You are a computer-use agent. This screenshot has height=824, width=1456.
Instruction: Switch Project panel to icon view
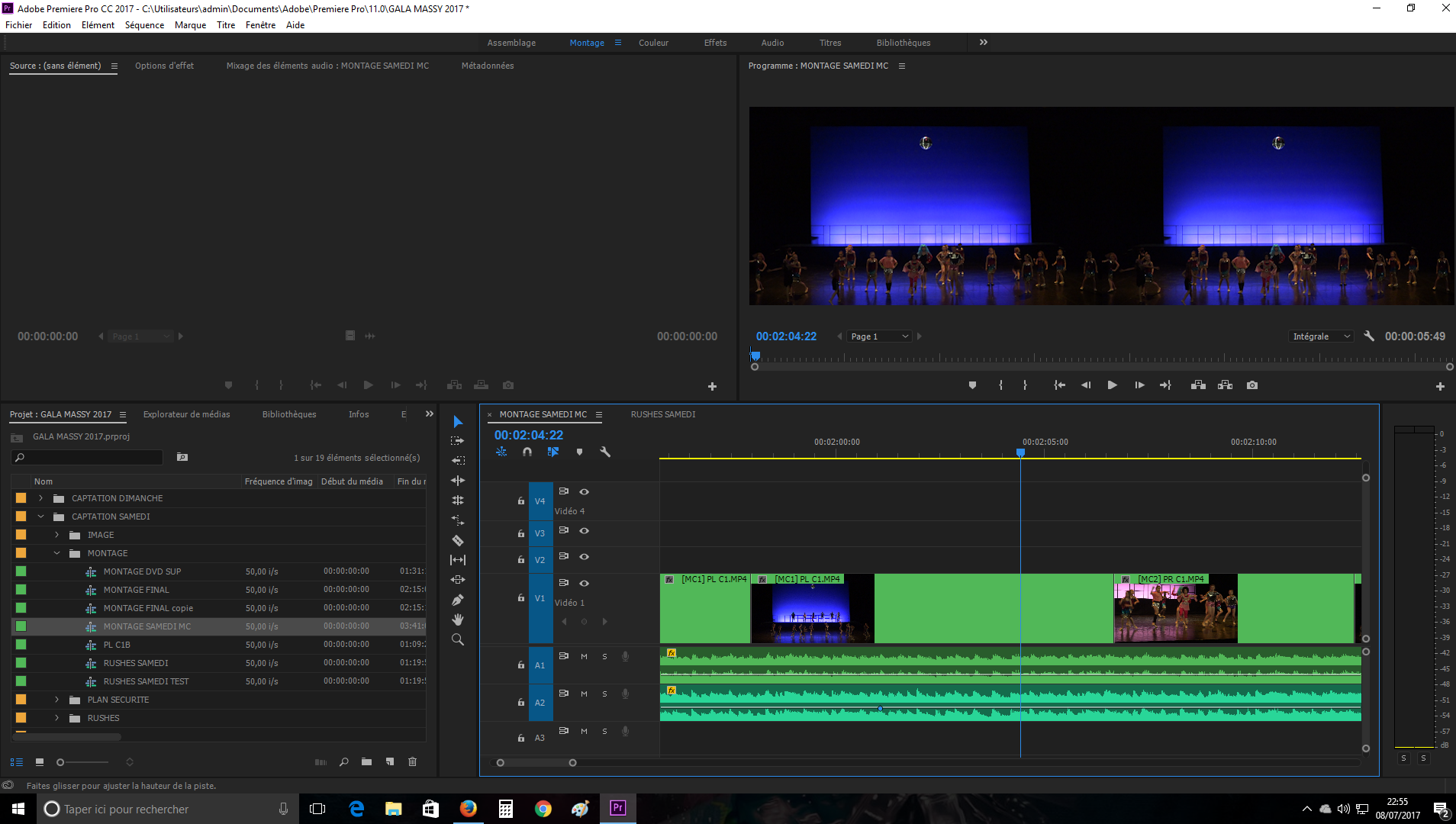[x=40, y=761]
